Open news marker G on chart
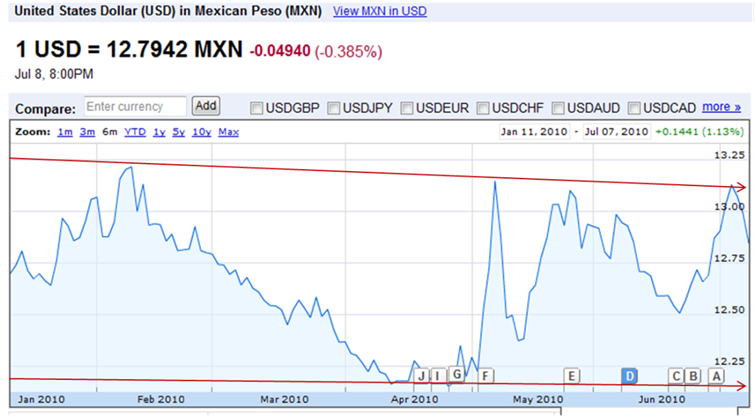The image size is (756, 417). point(457,374)
